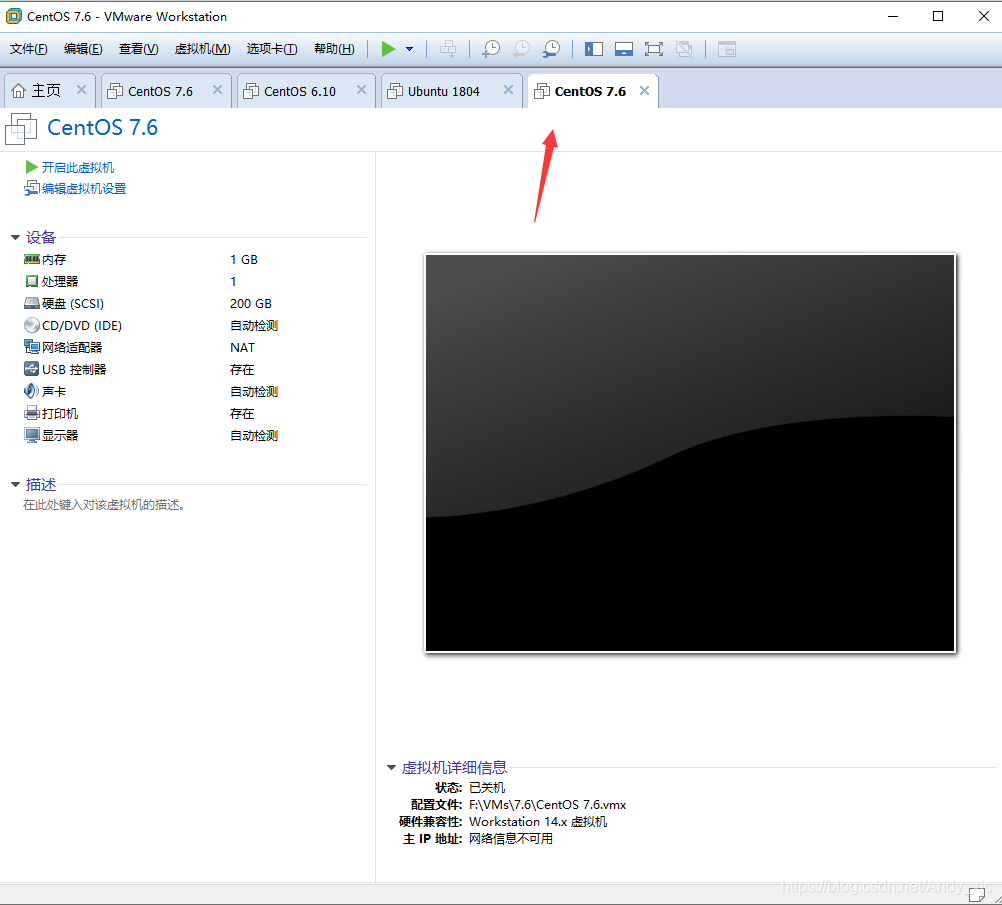Click the revert to snapshot icon
1002x905 pixels.
click(x=521, y=49)
